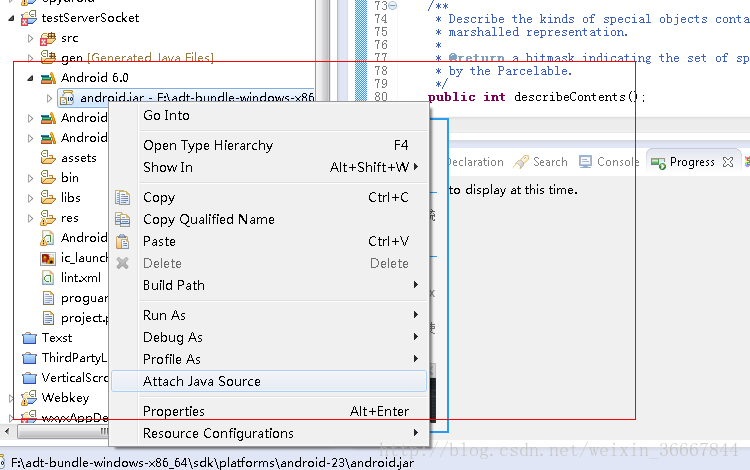Open the Profile As submenu
Screen dimensions: 750x470
pyautogui.click(x=269, y=360)
